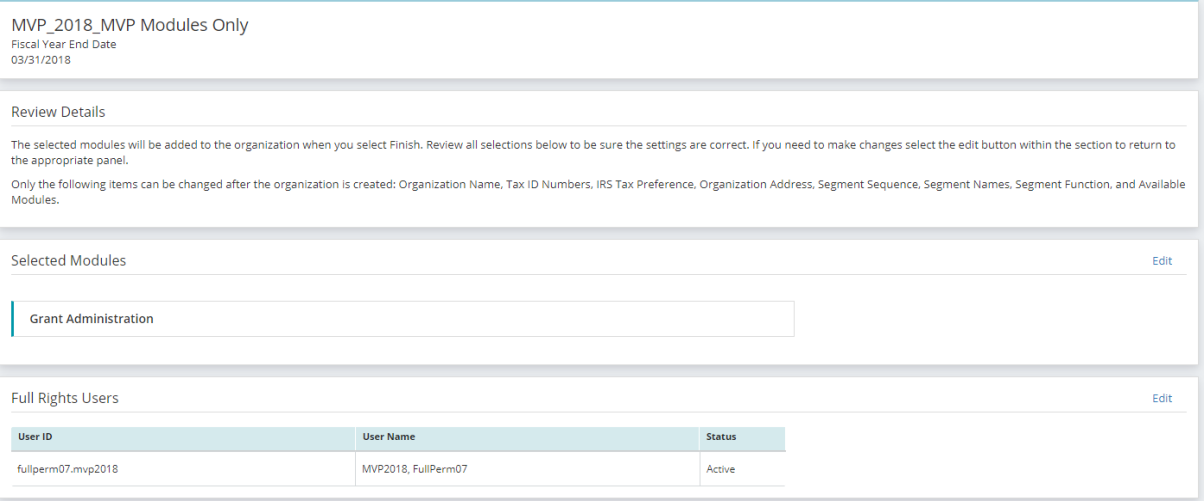Sort by the User ID column header

(x=182, y=437)
